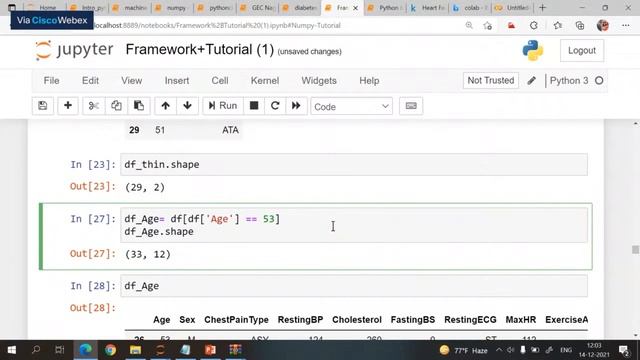Open the View menu
The width and height of the screenshot is (640, 360).
coord(131,80)
